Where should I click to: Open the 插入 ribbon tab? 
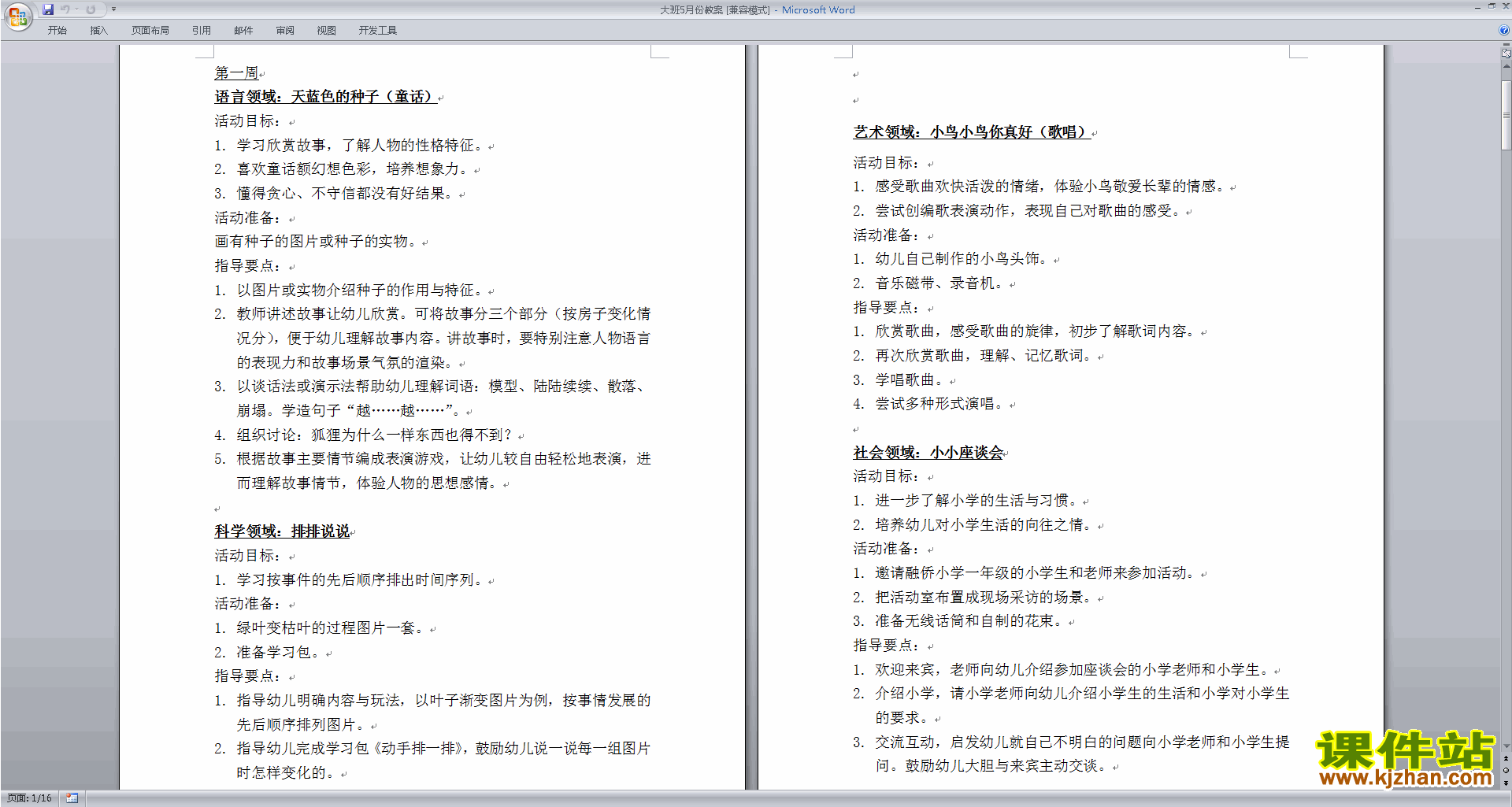(98, 31)
